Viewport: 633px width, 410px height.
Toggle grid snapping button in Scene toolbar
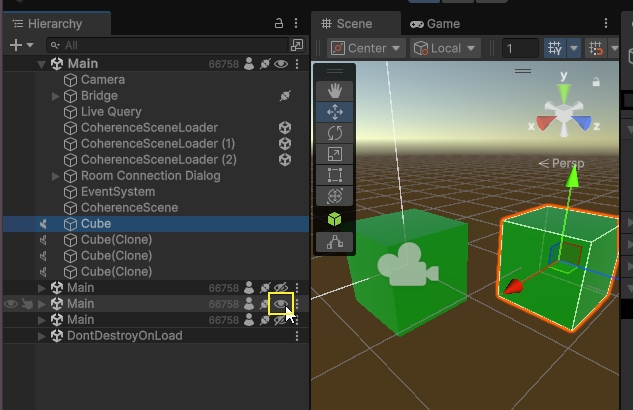coord(555,48)
